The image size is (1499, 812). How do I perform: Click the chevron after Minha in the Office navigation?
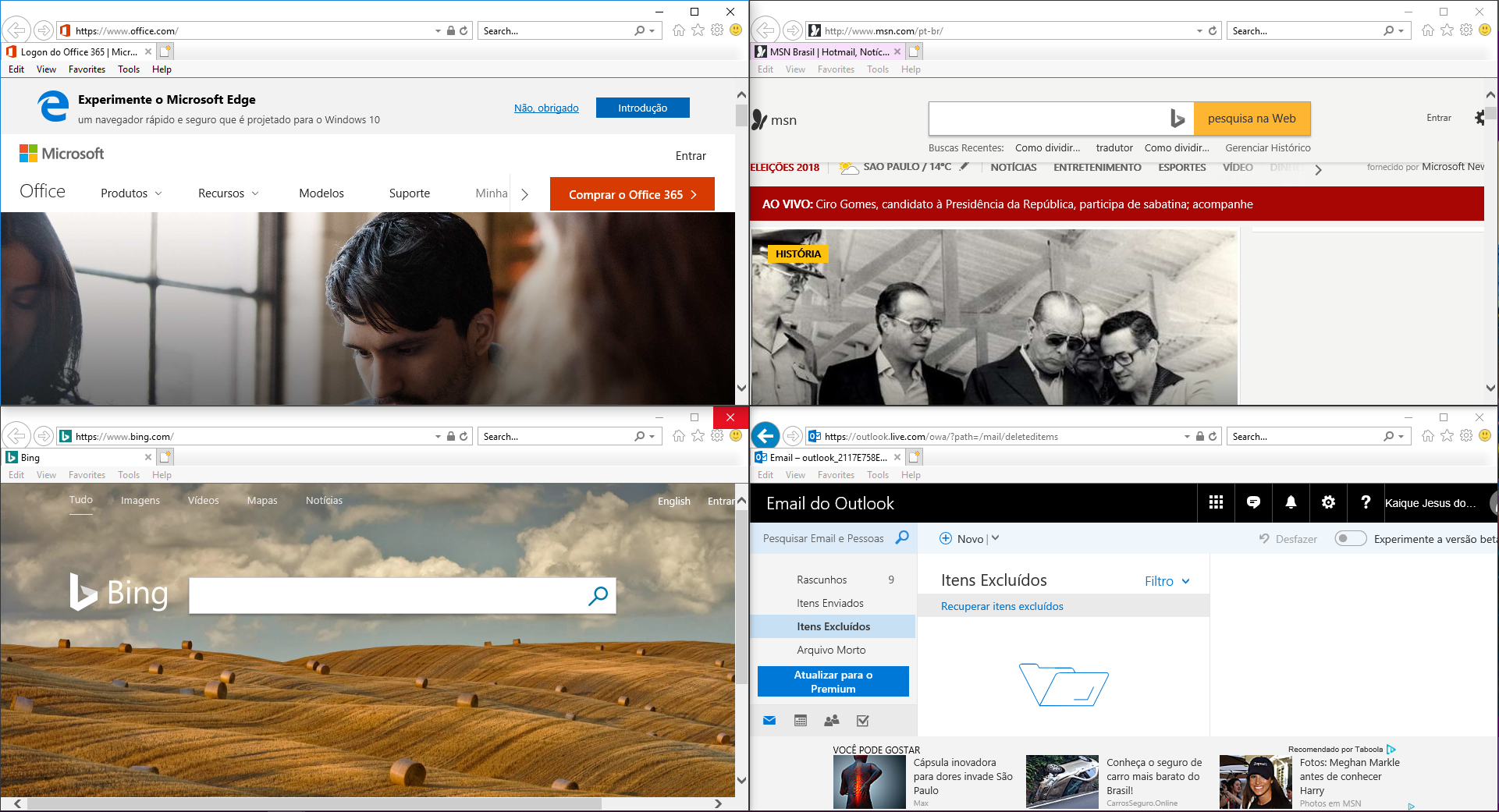point(524,194)
